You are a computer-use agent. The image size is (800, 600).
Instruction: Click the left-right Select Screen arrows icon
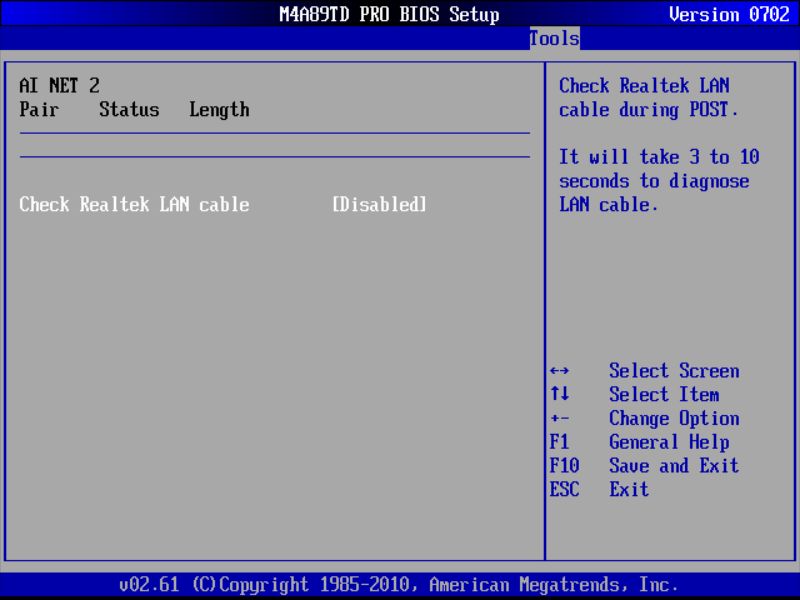point(560,371)
